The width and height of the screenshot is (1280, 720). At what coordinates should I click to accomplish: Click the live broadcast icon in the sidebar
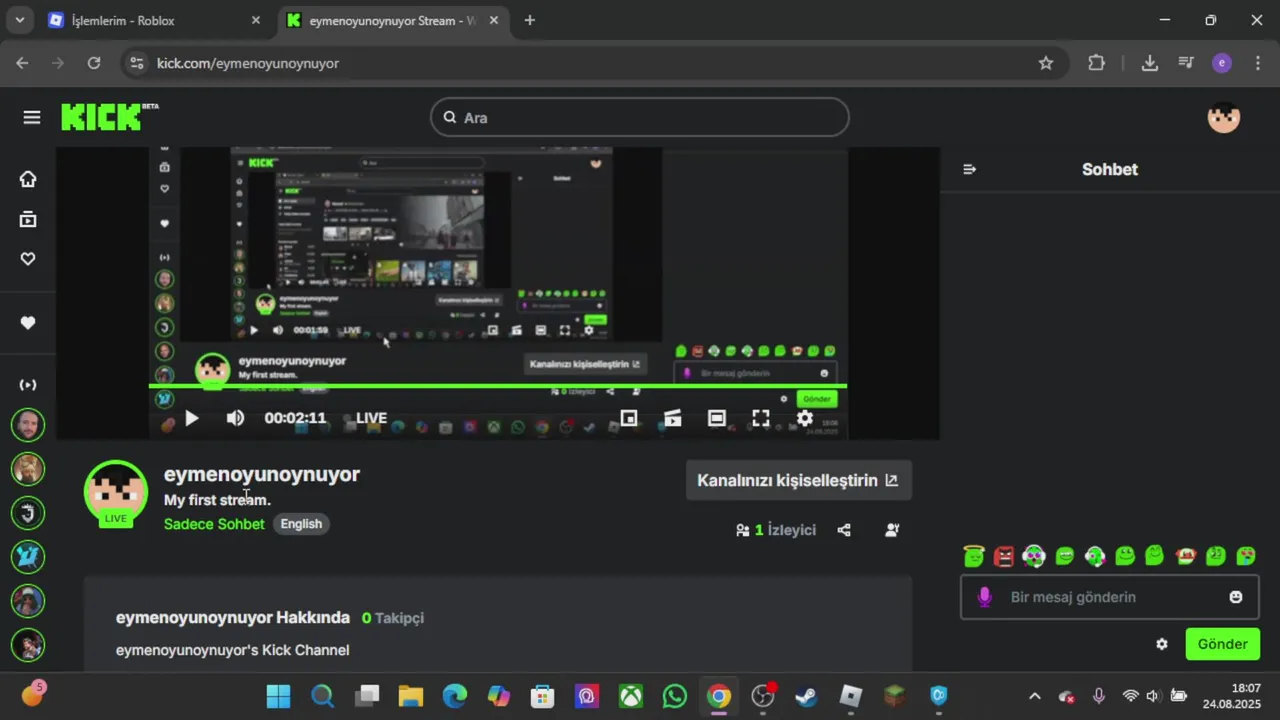[x=28, y=385]
